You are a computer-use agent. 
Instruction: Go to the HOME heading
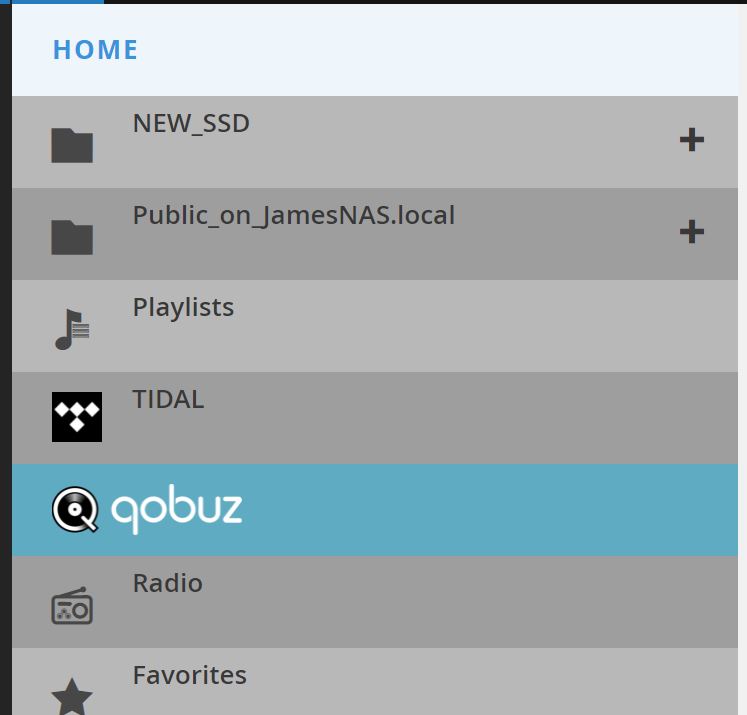tap(95, 50)
